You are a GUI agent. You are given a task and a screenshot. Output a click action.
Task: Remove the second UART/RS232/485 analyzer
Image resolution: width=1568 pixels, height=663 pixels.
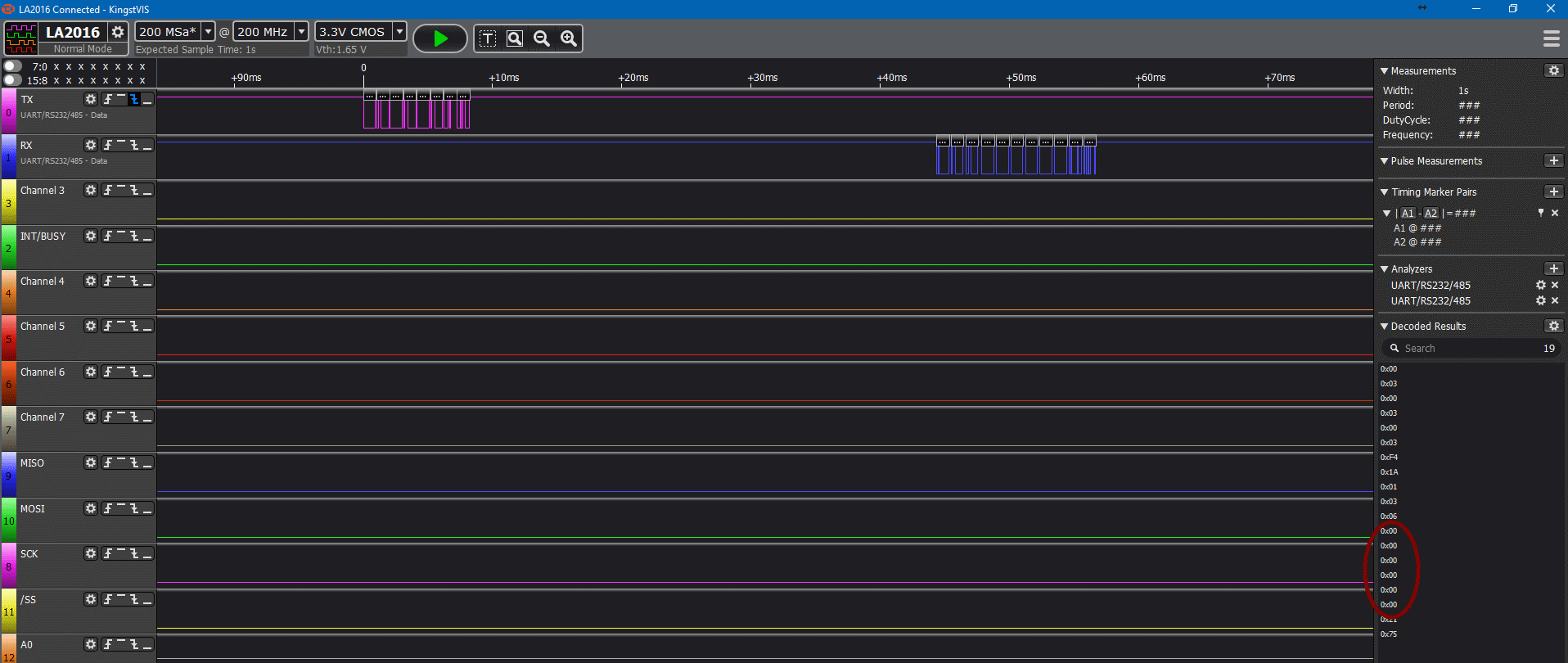pyautogui.click(x=1555, y=300)
